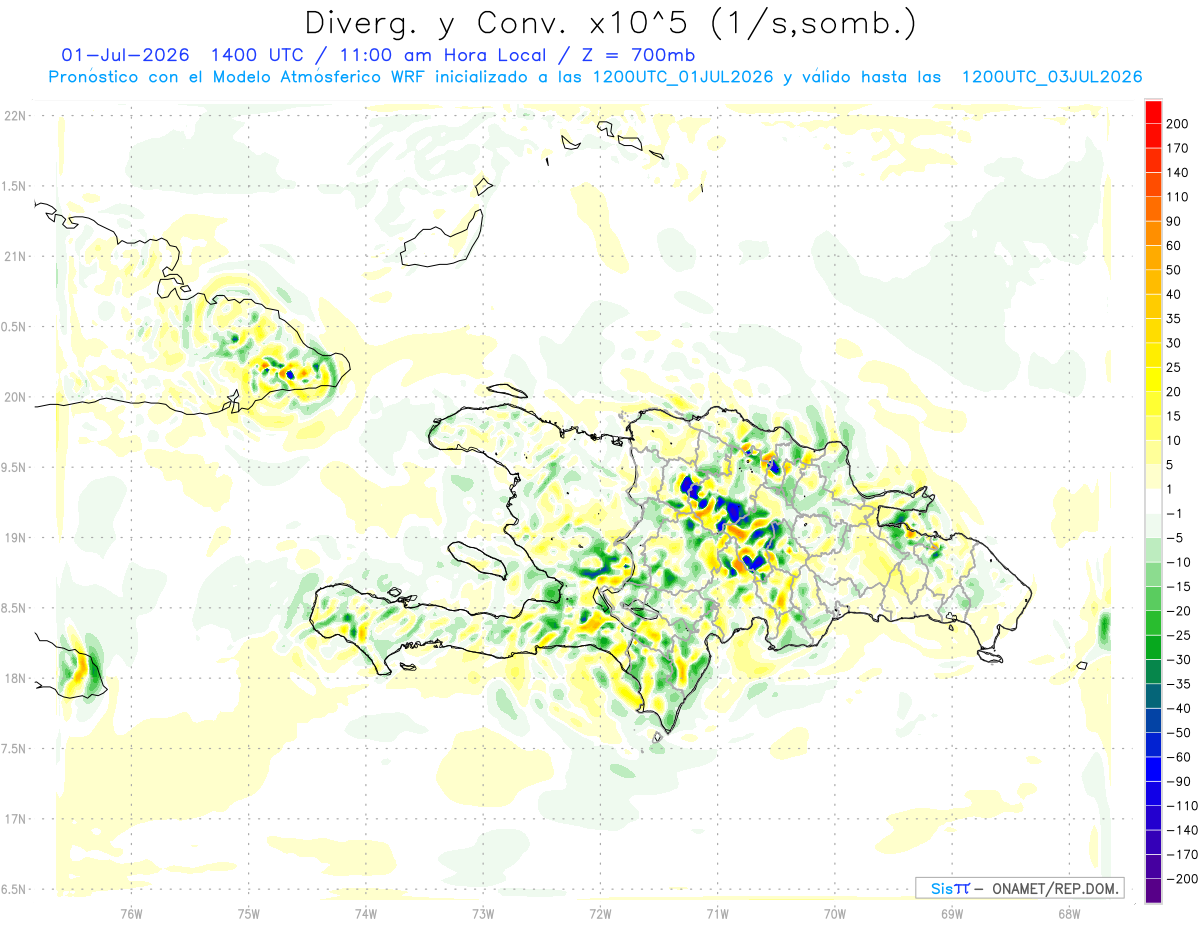
Task: Click the "68W" longitude label
Action: click(1069, 914)
